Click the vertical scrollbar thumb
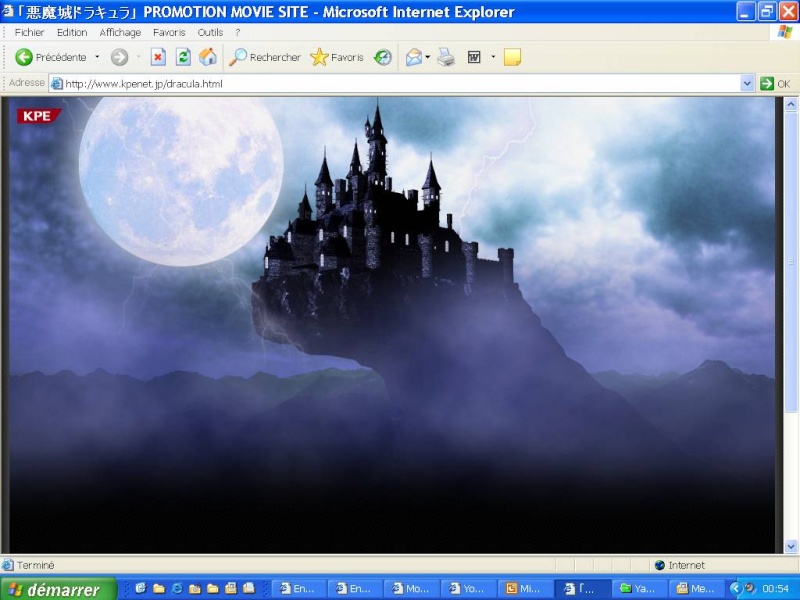Screen dimensions: 800x600 click(791, 262)
